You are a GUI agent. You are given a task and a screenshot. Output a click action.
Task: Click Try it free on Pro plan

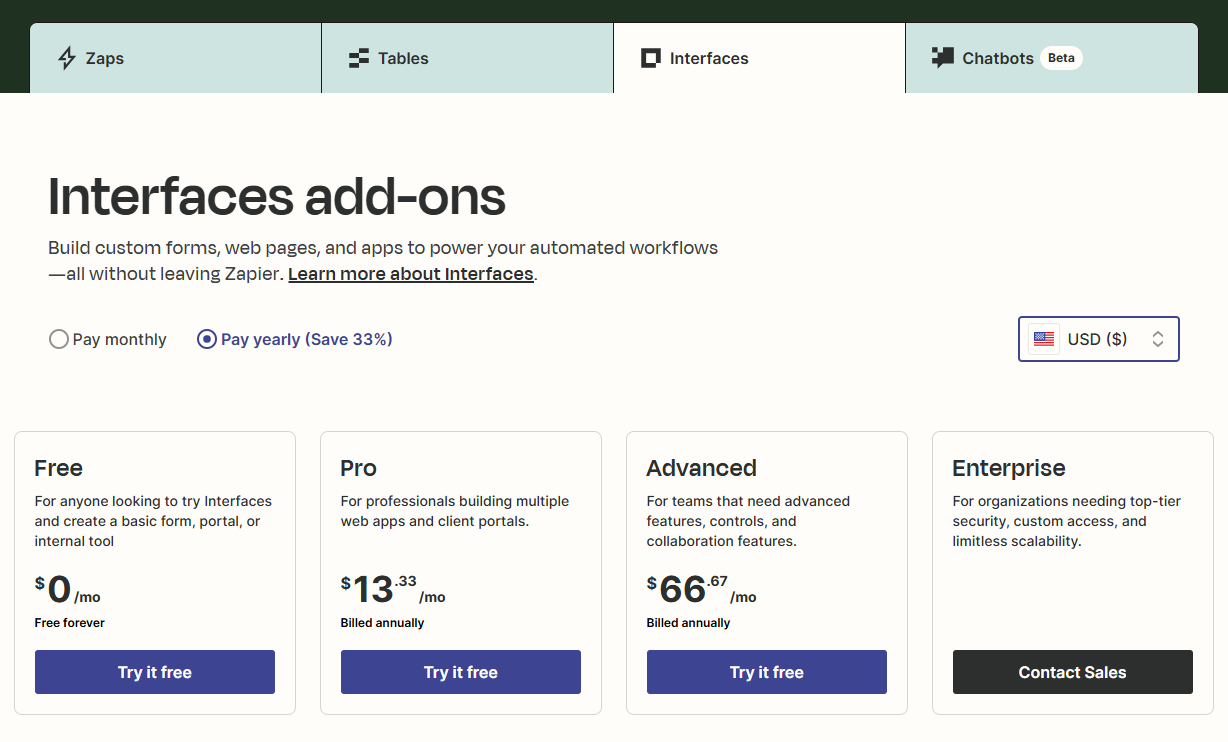click(x=461, y=672)
